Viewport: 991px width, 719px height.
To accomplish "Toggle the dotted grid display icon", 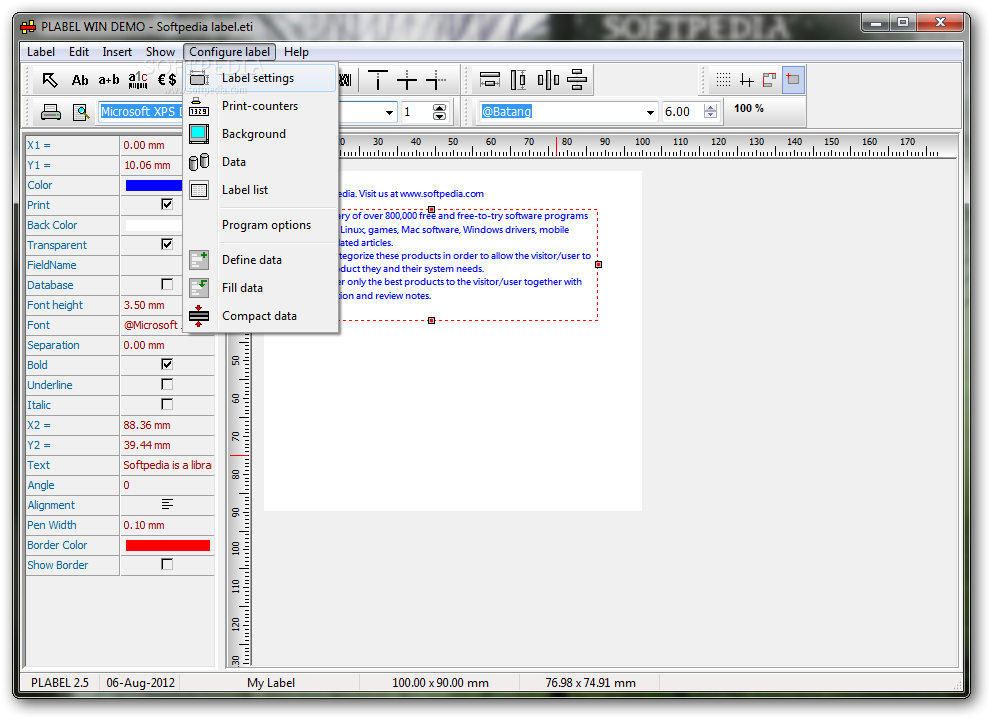I will coord(724,80).
